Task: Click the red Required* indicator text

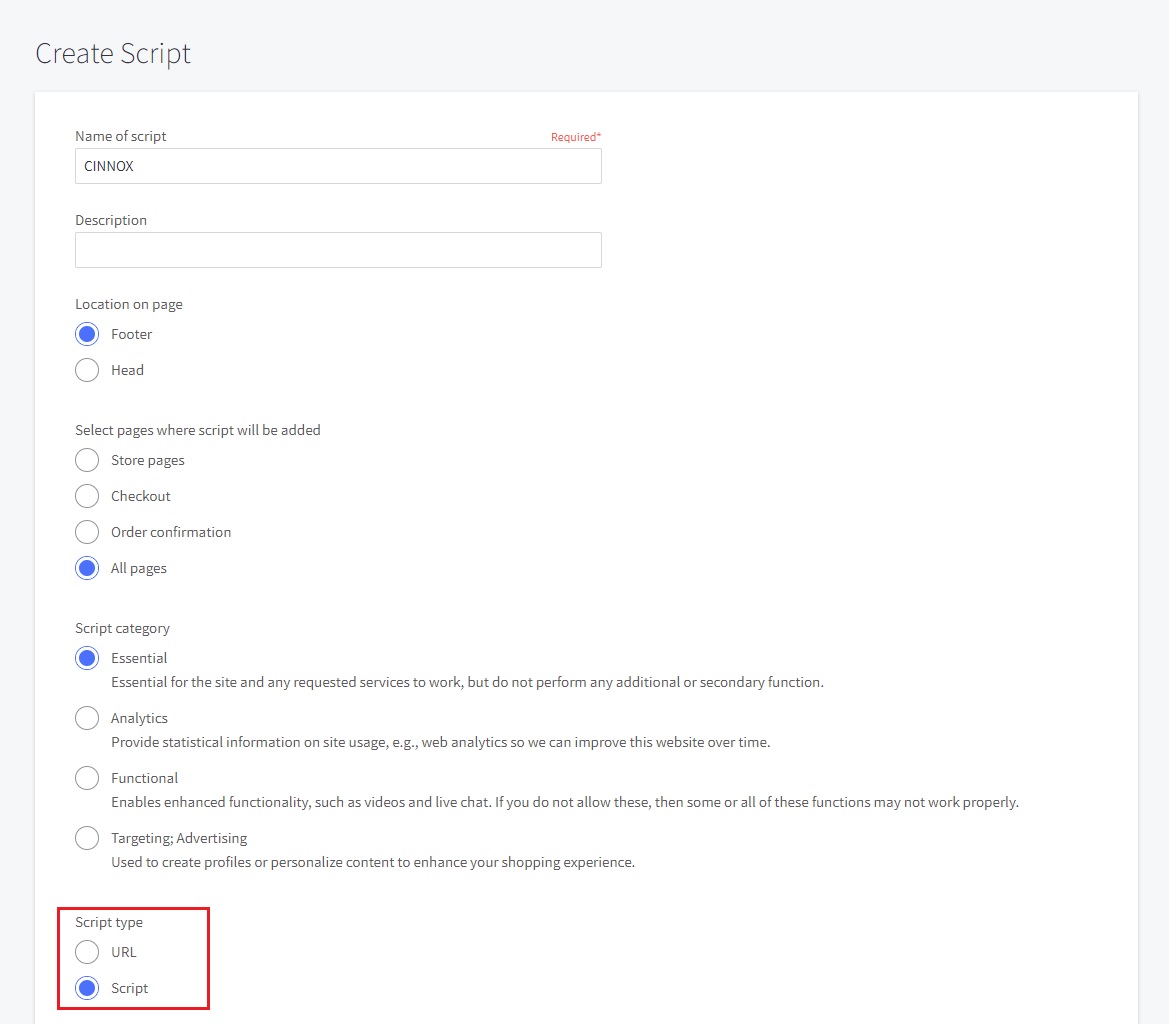Action: 576,137
